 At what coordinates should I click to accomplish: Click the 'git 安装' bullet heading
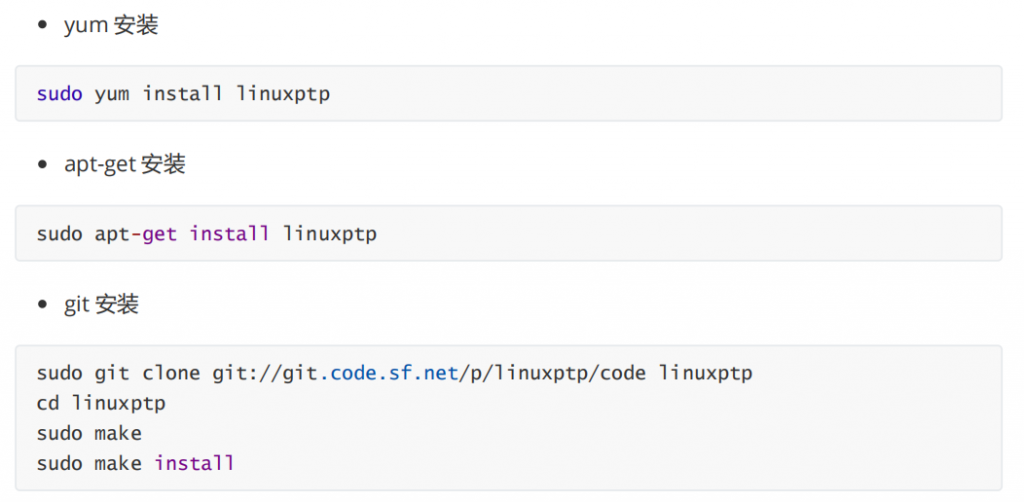(101, 304)
